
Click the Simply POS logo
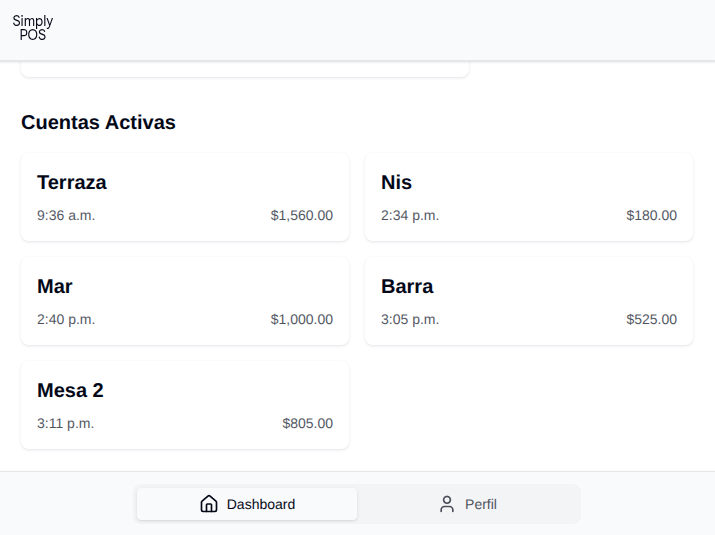coord(33,28)
